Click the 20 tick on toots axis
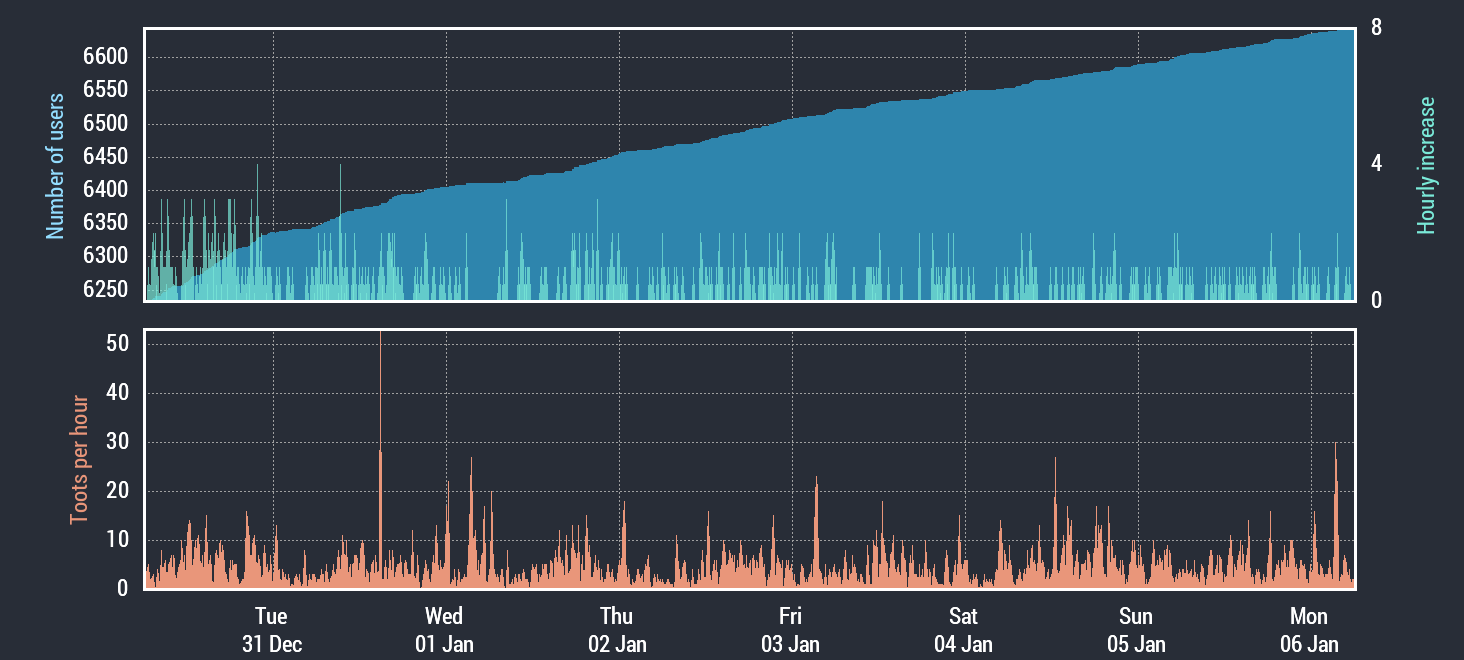1464x660 pixels. pos(118,491)
